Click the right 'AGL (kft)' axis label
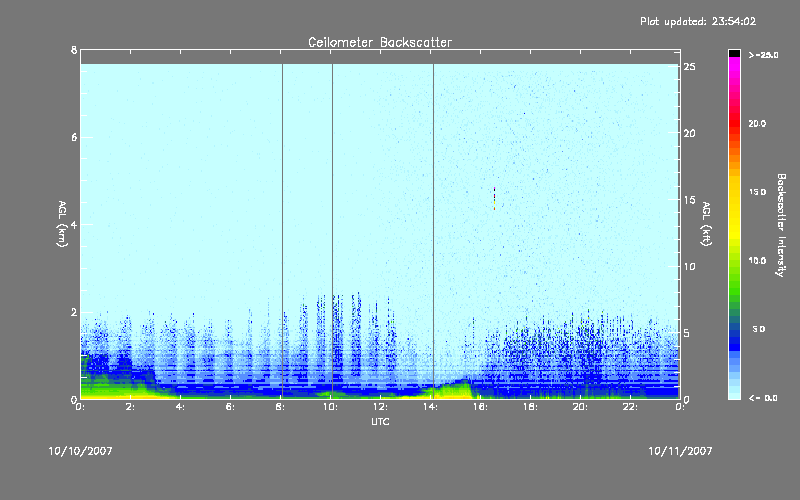The height and width of the screenshot is (500, 800). tap(706, 224)
